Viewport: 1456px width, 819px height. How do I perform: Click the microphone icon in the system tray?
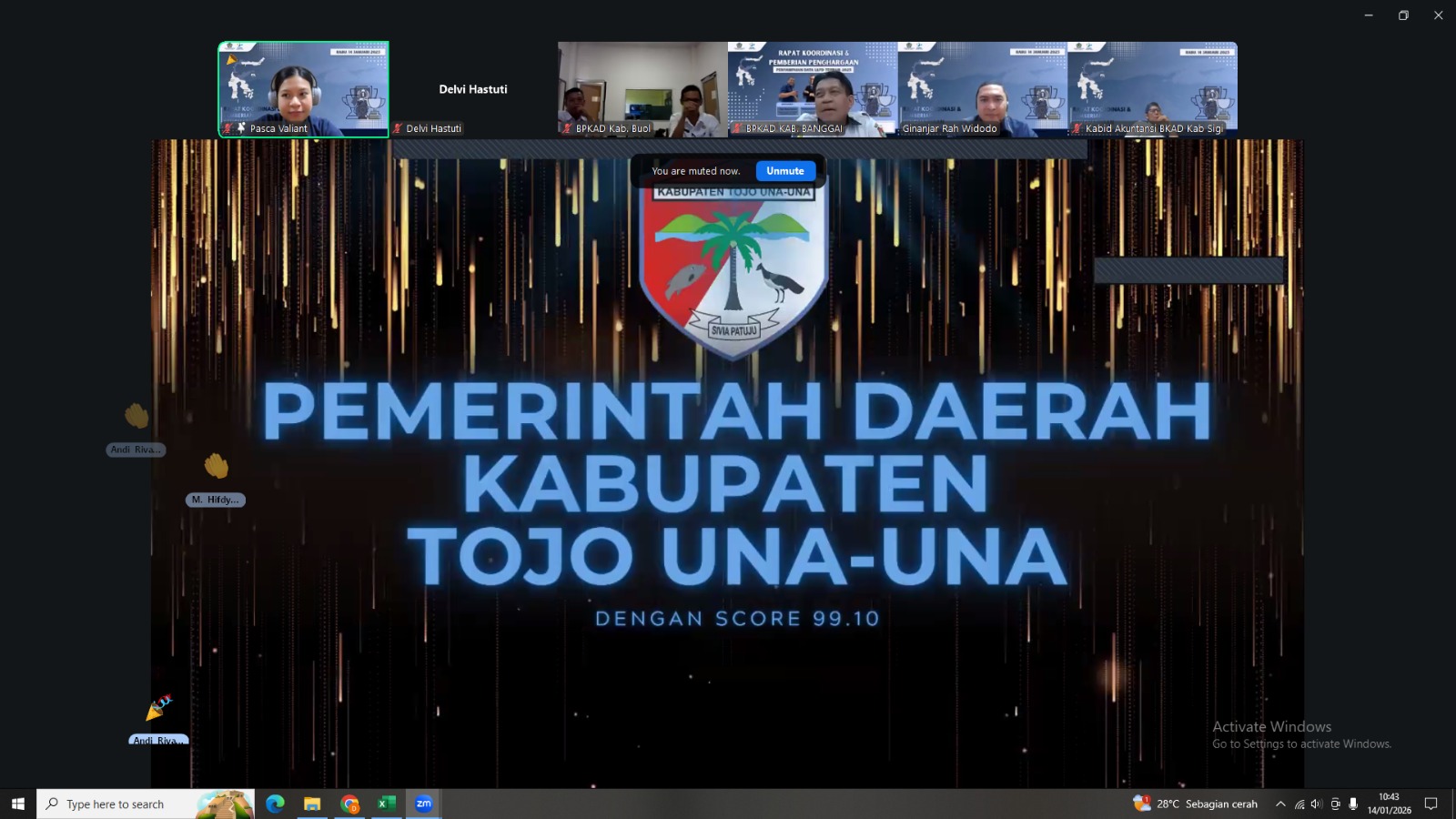coord(1353,804)
